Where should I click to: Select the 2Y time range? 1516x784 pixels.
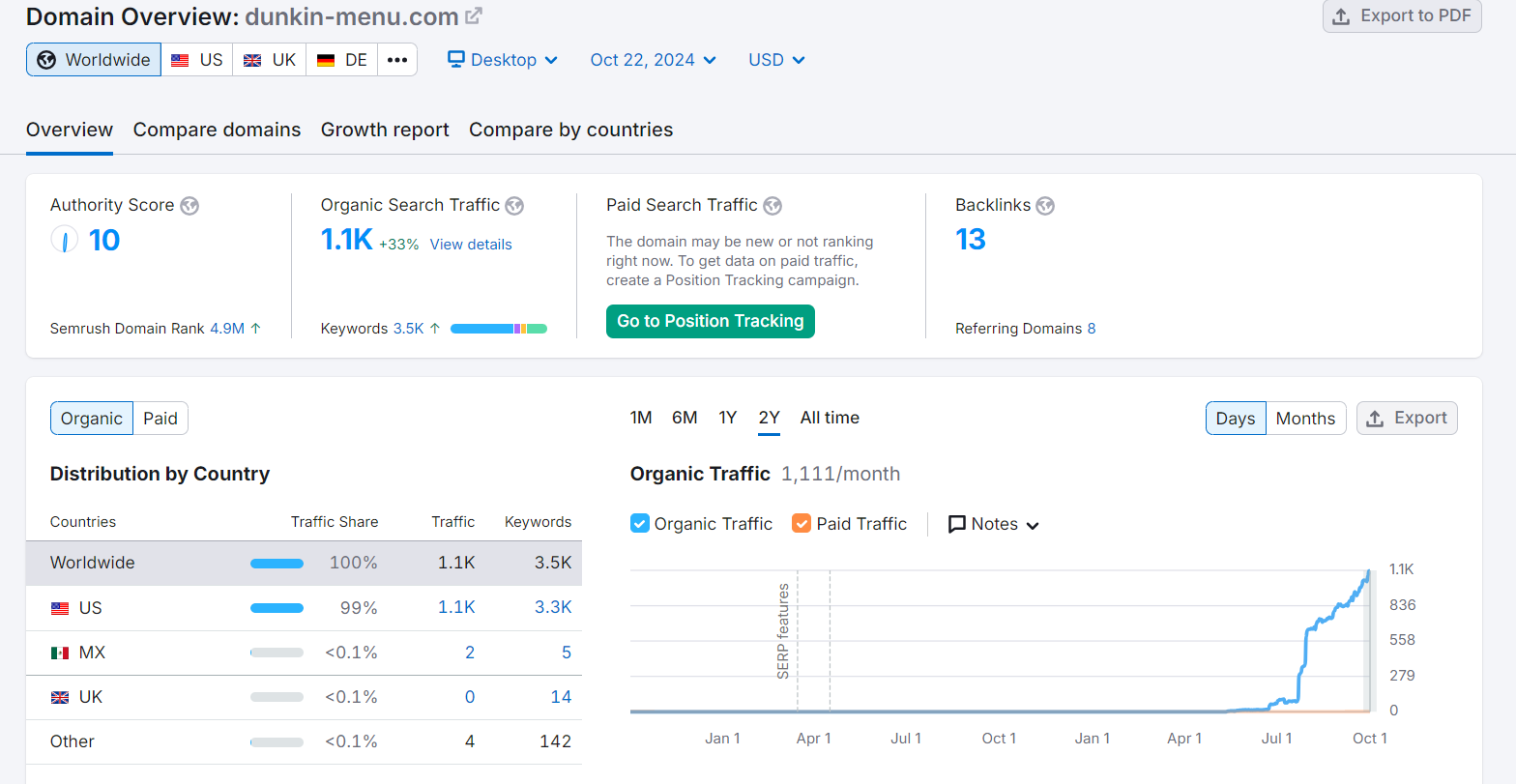[770, 418]
